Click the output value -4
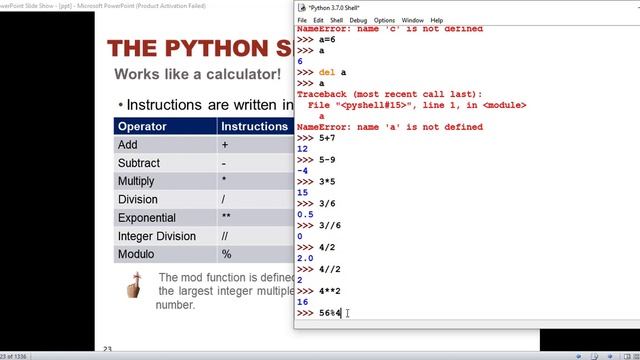The height and width of the screenshot is (360, 640). (302, 171)
